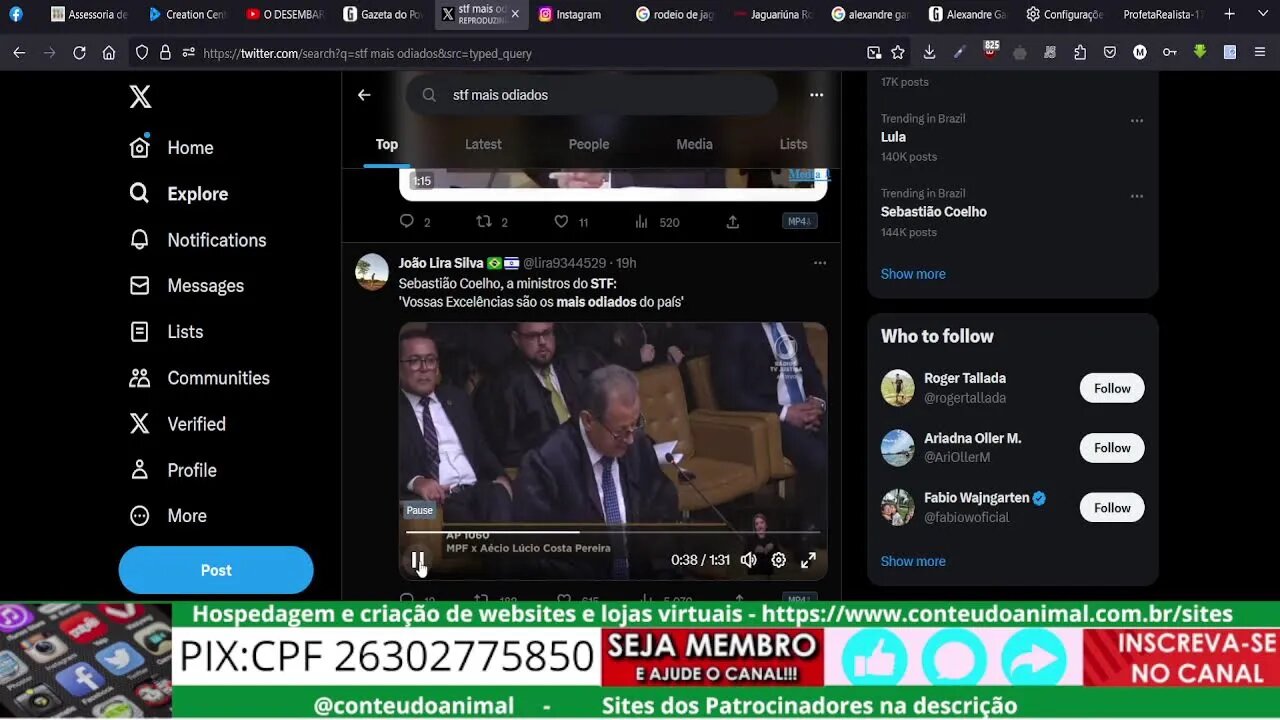Select the Top tab
Screen dimensions: 1280x720
click(x=387, y=144)
